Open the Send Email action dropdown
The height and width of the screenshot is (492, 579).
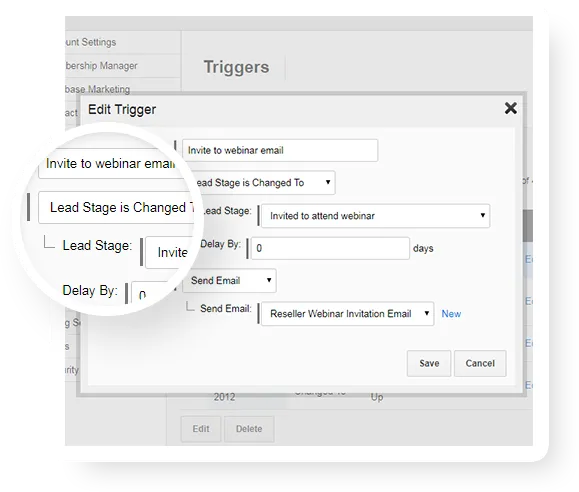(x=229, y=280)
